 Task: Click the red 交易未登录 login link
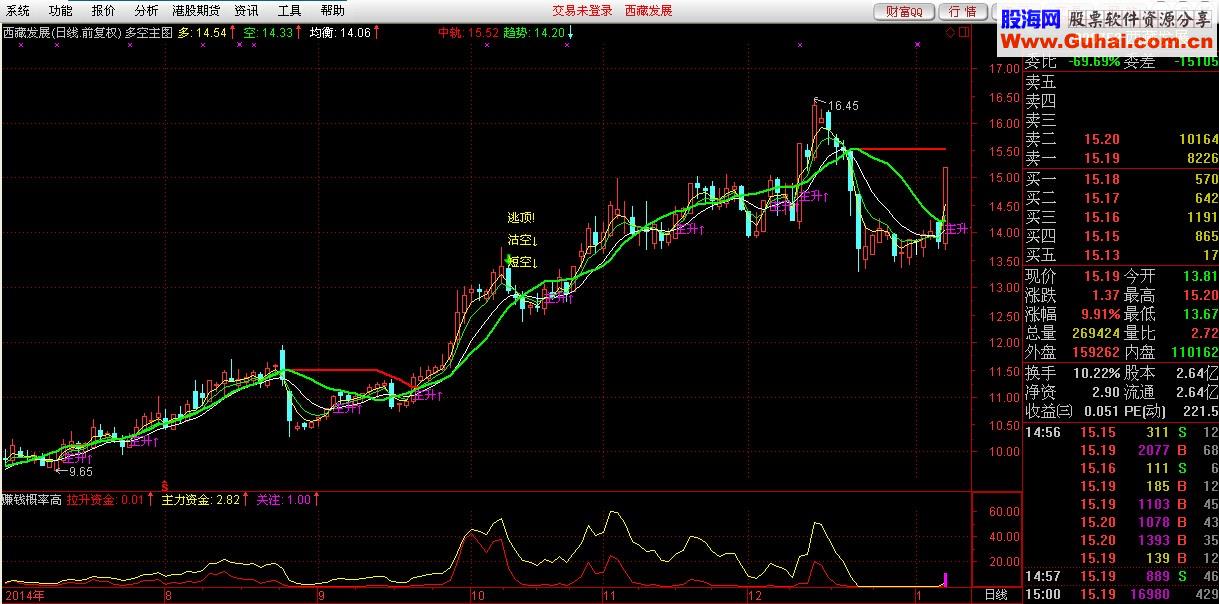point(582,11)
